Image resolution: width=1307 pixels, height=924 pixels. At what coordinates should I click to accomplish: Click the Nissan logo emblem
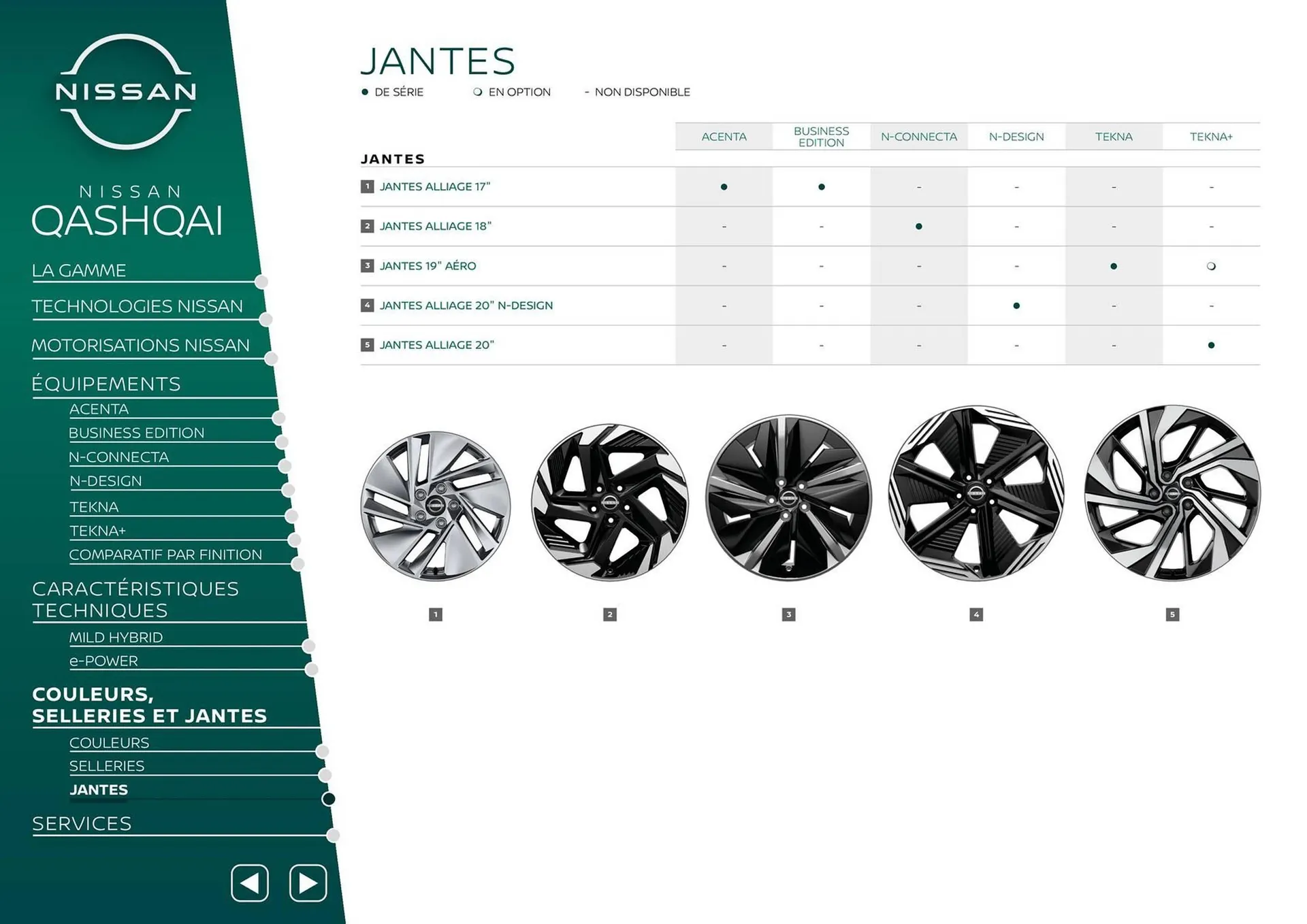126,91
